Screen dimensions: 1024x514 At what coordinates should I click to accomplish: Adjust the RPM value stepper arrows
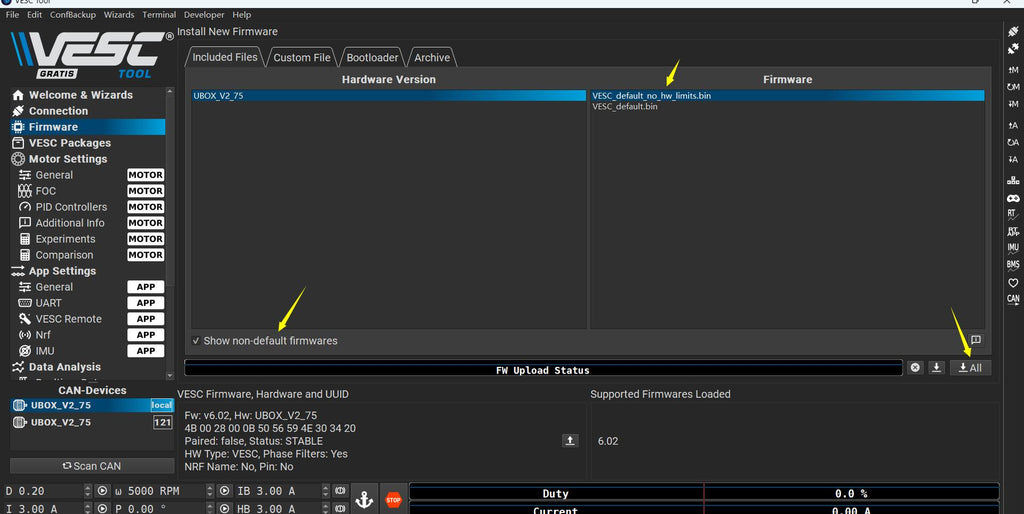pyautogui.click(x=210, y=492)
